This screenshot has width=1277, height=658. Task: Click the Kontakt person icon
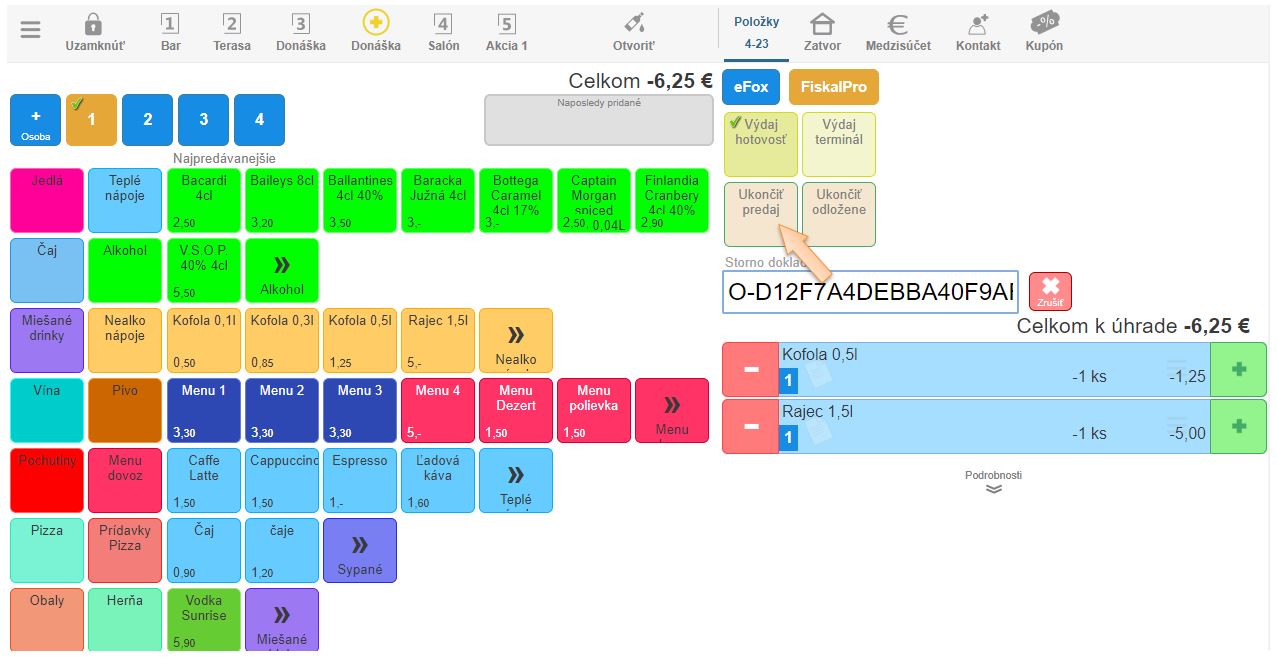[977, 25]
